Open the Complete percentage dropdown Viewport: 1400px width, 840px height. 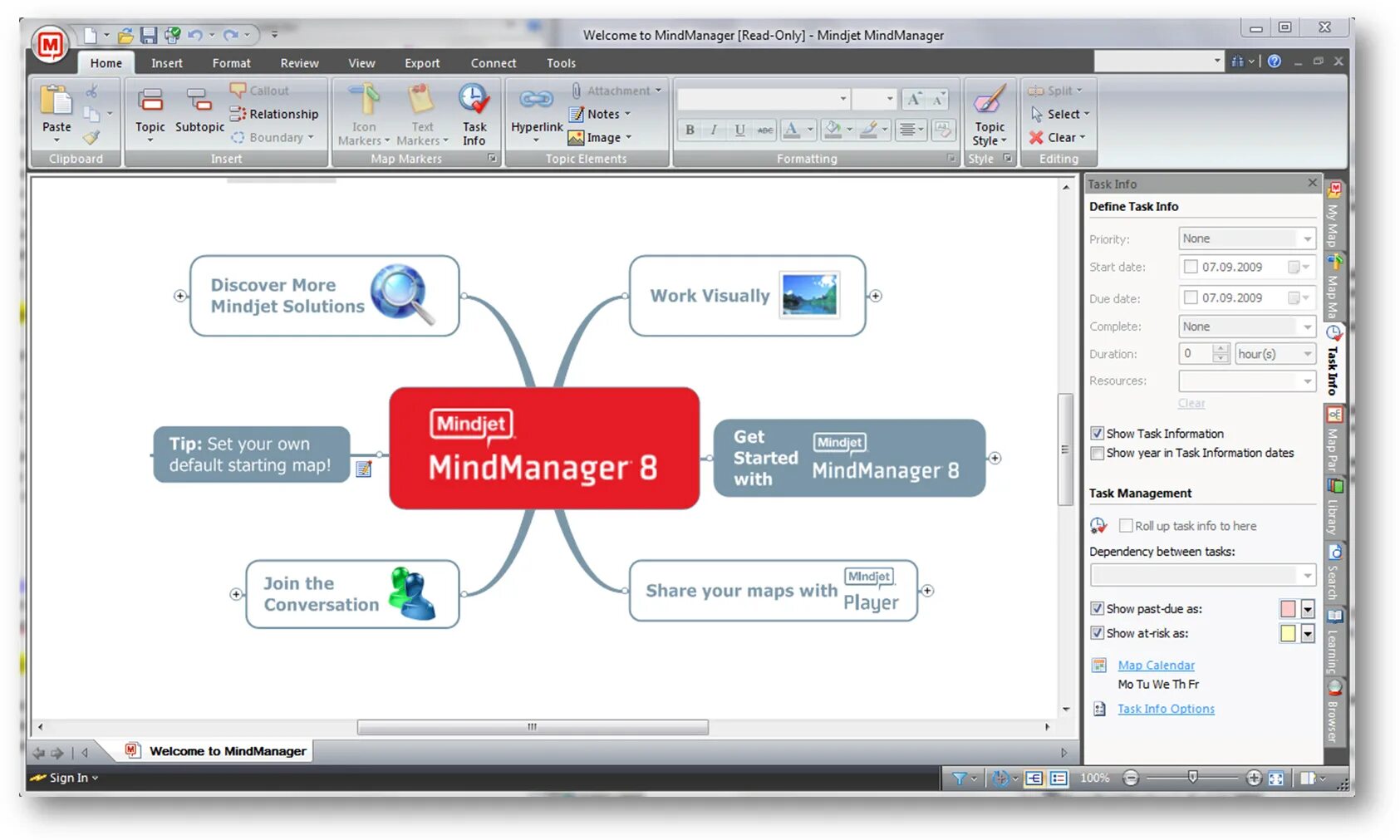pos(1307,327)
